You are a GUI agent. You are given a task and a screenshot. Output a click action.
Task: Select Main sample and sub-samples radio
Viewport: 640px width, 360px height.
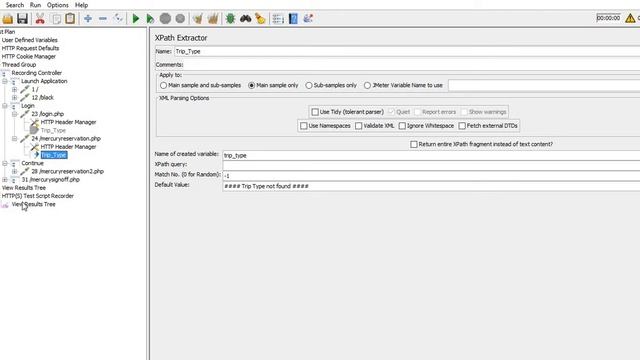click(164, 85)
